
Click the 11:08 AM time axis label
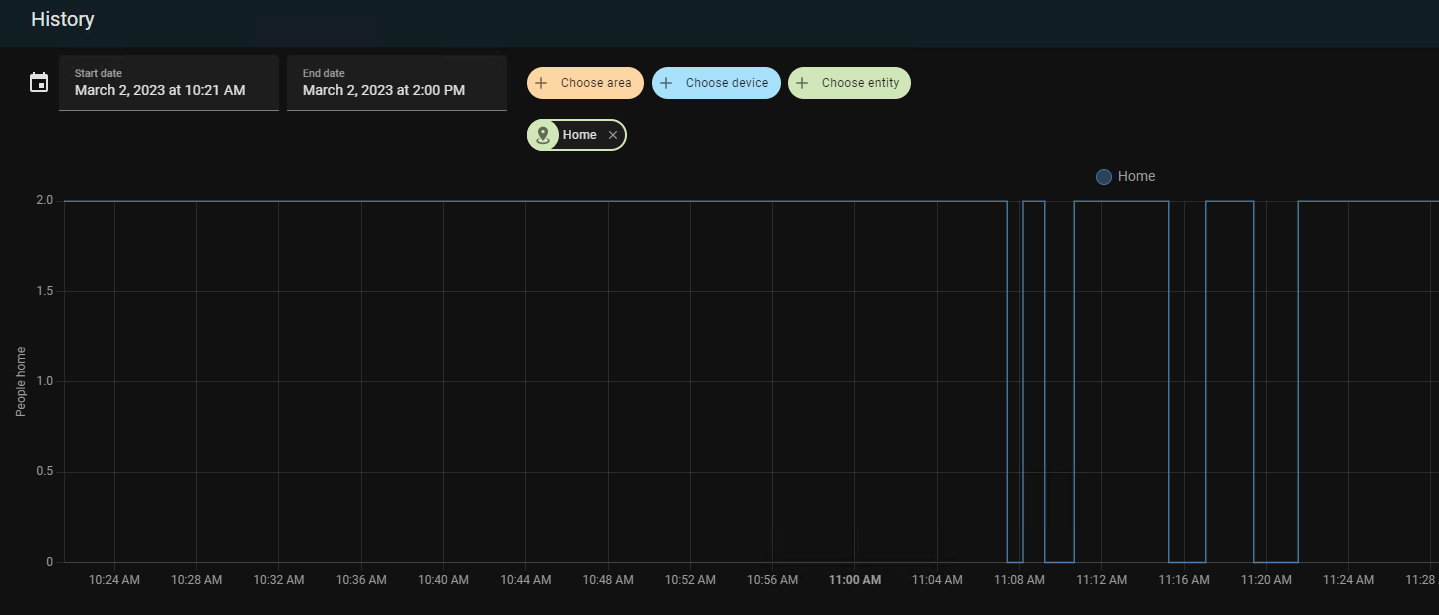click(1019, 580)
